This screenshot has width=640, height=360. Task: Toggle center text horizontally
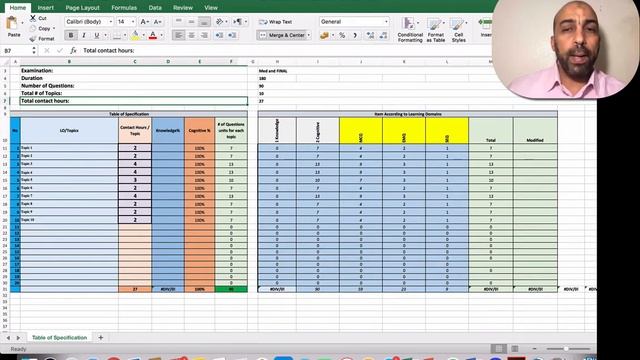click(x=191, y=36)
